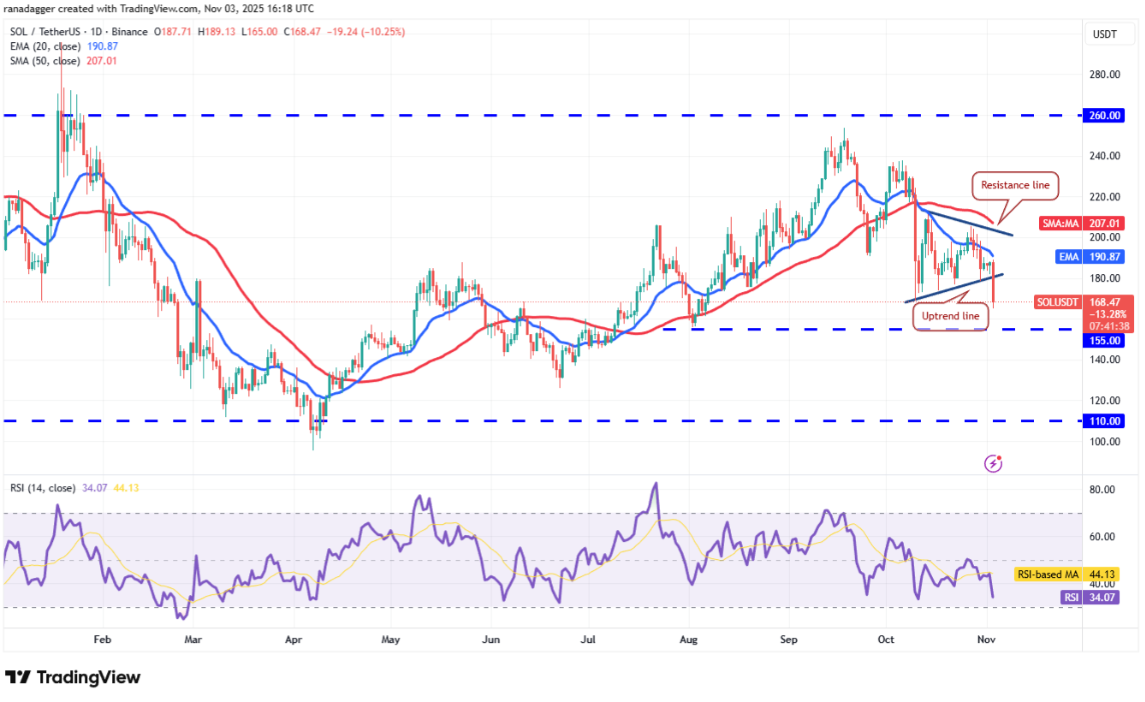
Task: Click the Aug label on the time axis
Action: [687, 636]
